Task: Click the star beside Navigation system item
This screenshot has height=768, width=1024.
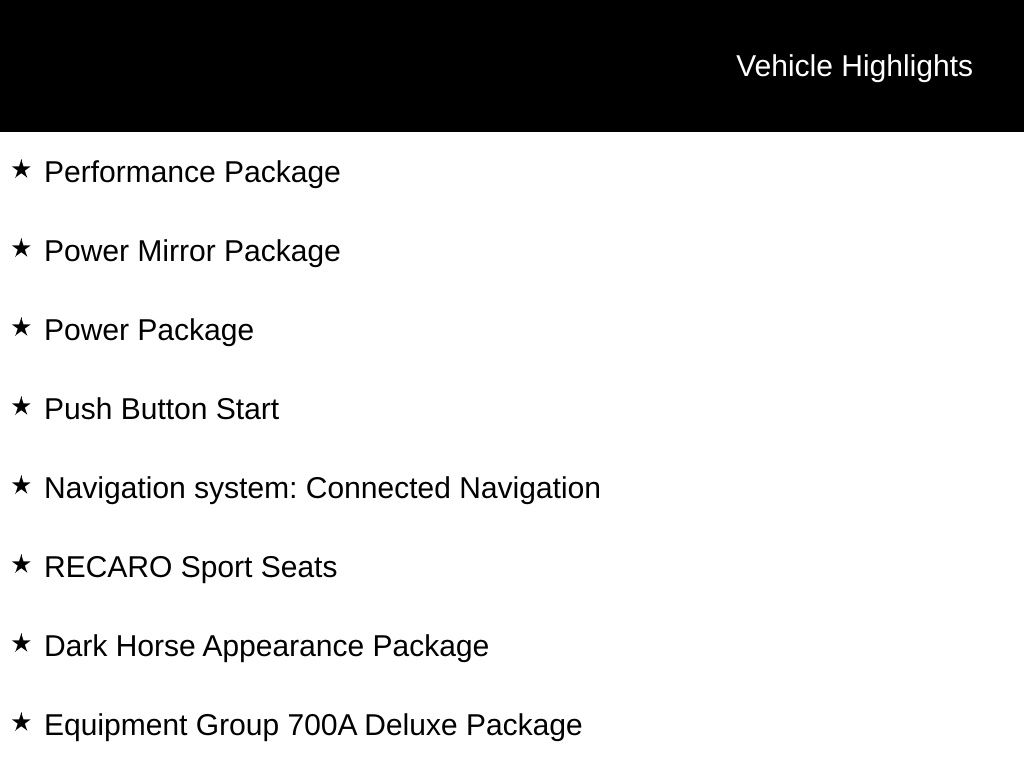Action: coord(21,485)
